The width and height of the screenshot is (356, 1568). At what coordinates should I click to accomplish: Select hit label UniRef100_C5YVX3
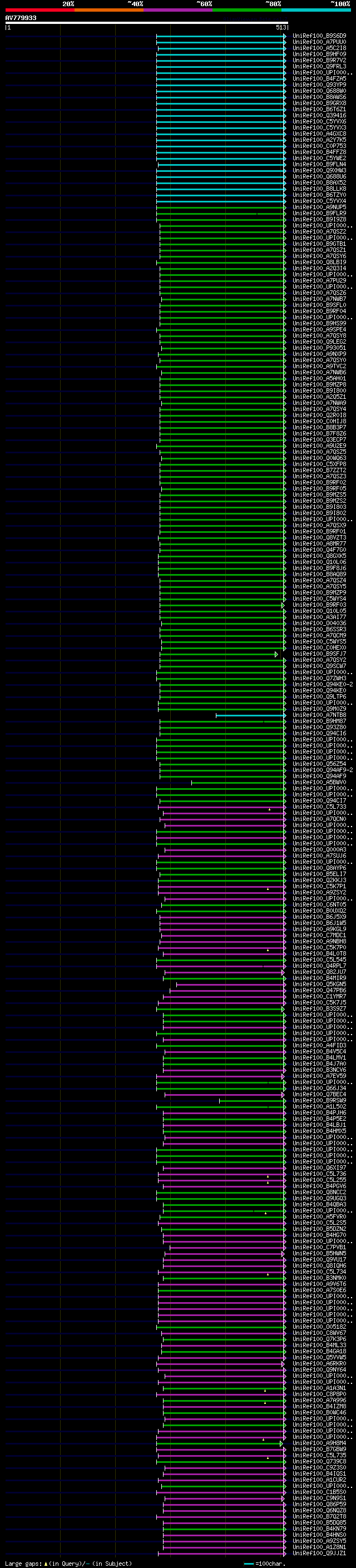319,128
